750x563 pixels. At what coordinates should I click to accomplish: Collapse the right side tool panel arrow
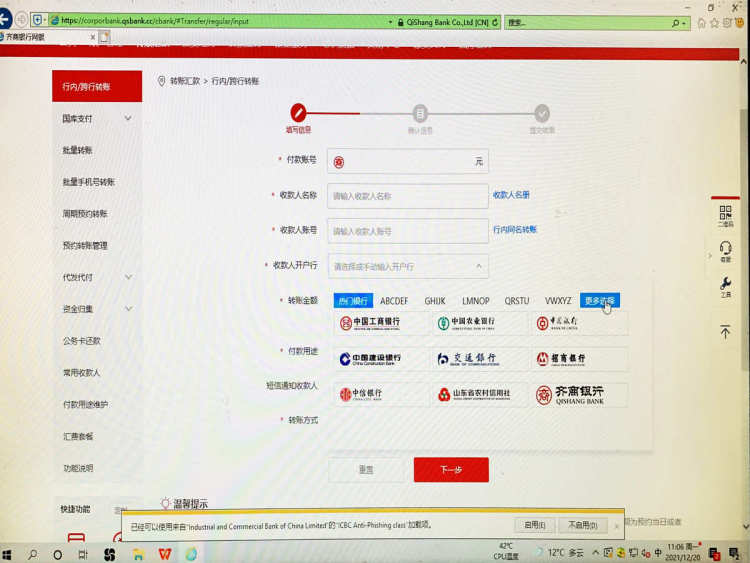pyautogui.click(x=710, y=256)
